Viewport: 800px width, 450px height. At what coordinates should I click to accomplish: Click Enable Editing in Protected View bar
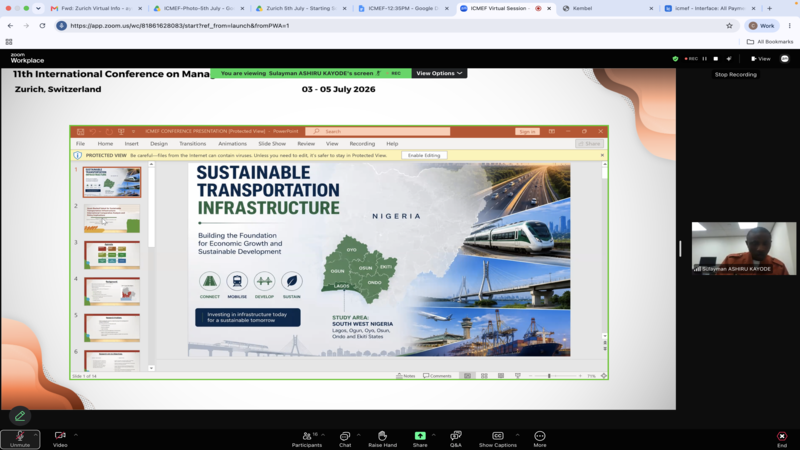(x=424, y=155)
